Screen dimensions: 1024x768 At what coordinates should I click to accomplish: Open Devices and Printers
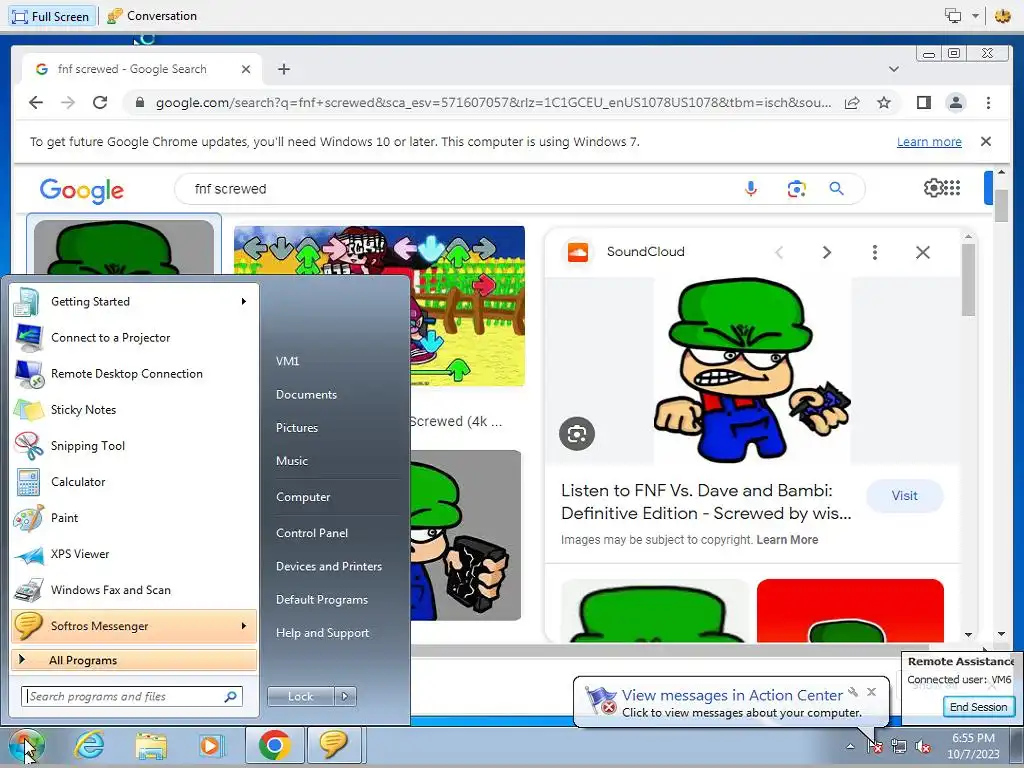click(328, 566)
